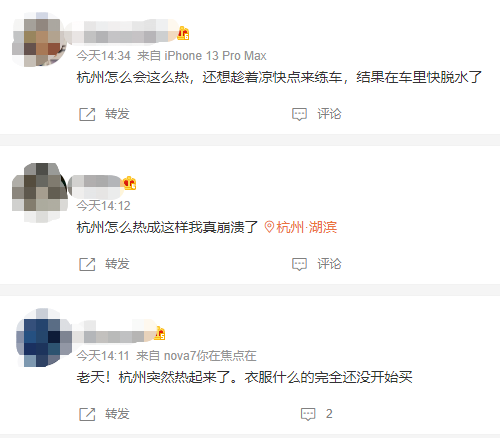Open the iPhone 13 Pro Max source link
Image resolution: width=500 pixels, height=438 pixels.
coord(215,56)
